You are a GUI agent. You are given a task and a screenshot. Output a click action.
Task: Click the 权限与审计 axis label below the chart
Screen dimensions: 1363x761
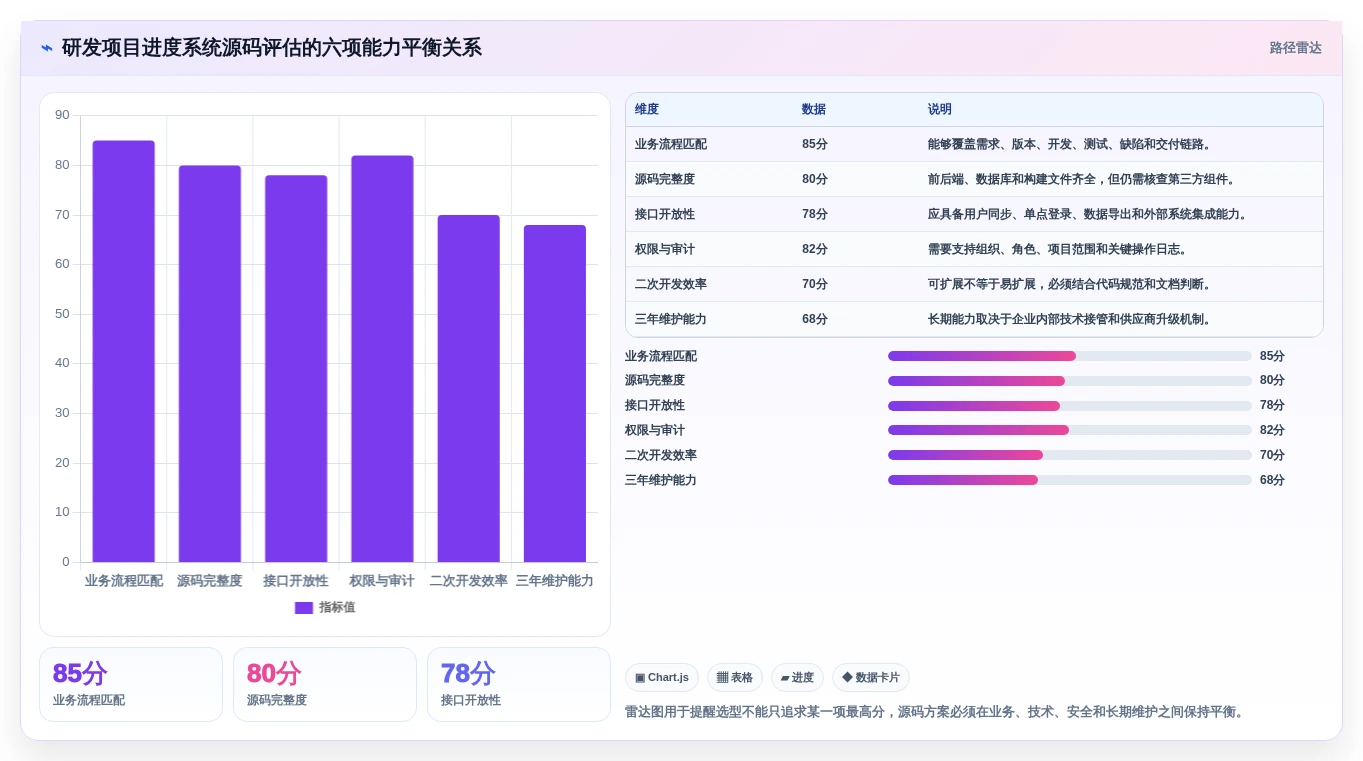(382, 581)
